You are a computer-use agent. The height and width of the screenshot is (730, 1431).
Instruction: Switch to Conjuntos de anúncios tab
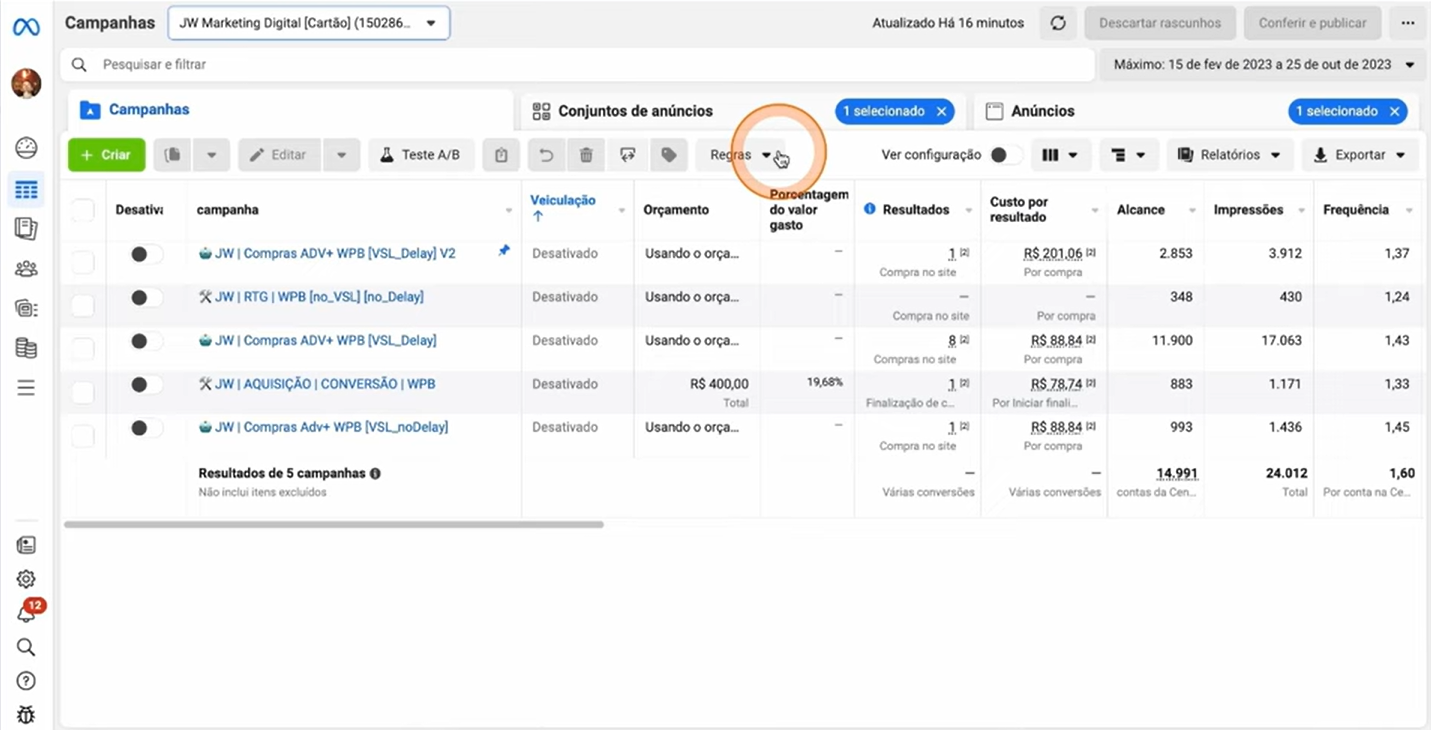tap(635, 111)
